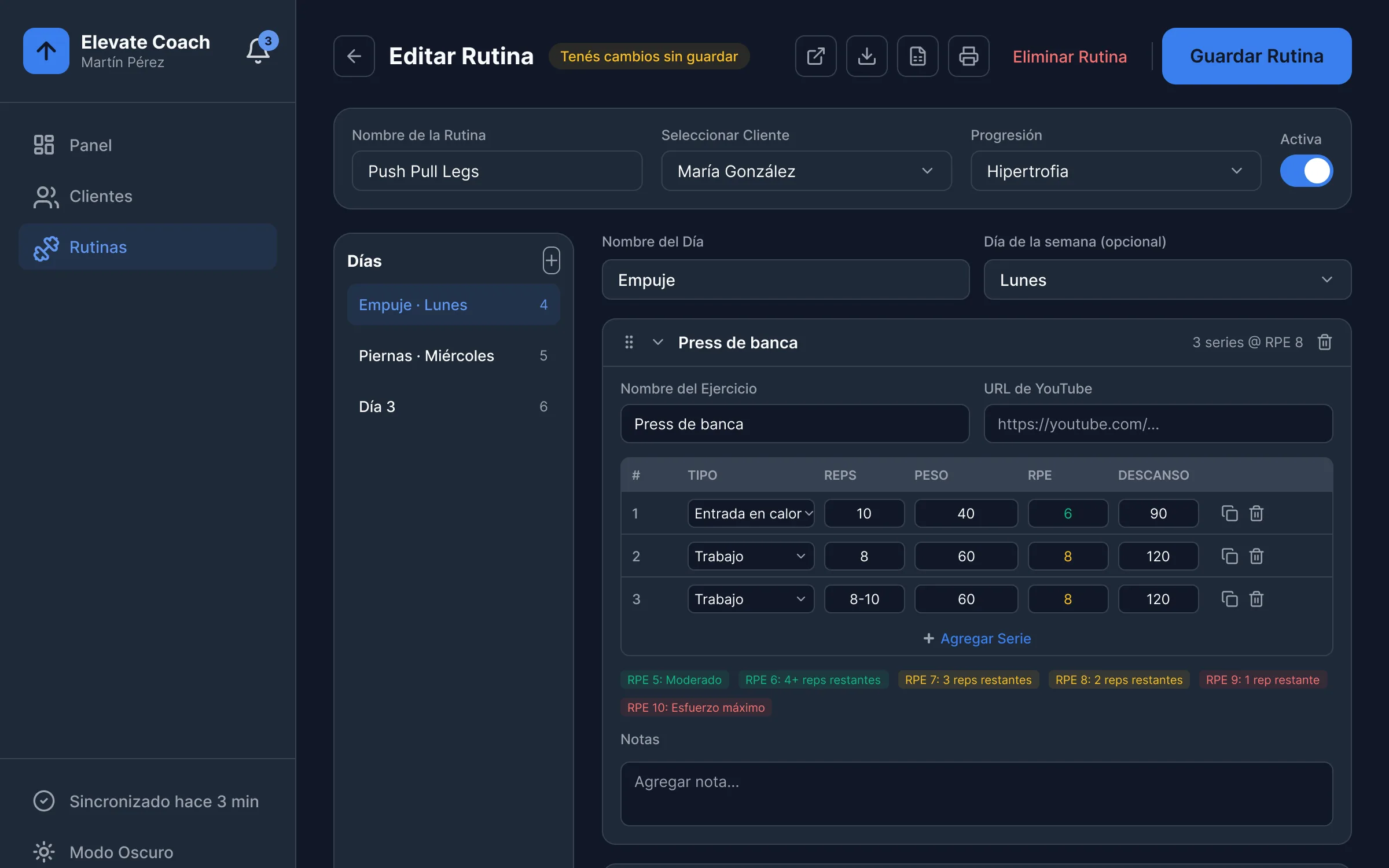The image size is (1389, 868).
Task: Go back with the left arrow button
Action: 354,56
